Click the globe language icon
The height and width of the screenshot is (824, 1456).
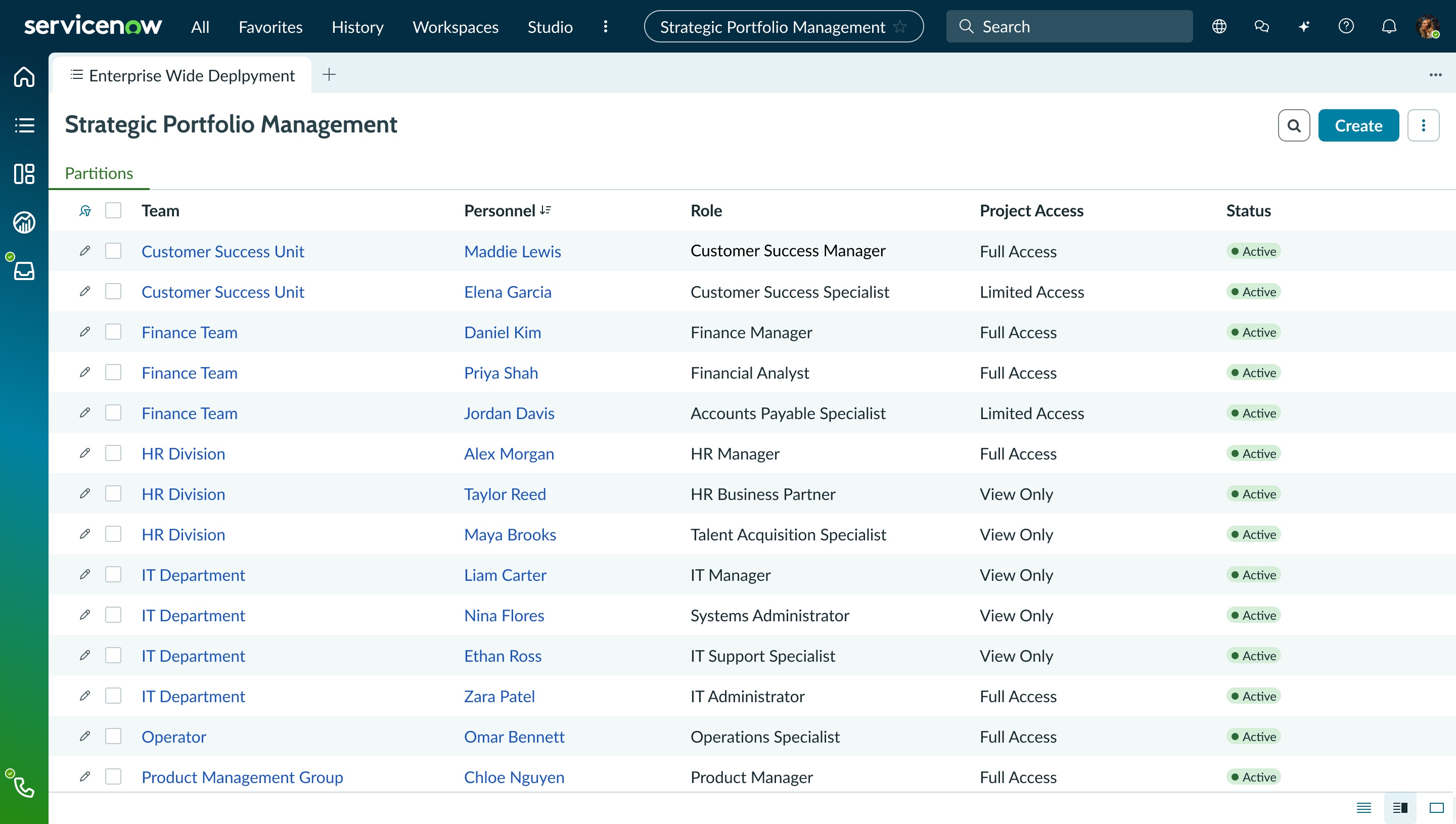click(1219, 27)
